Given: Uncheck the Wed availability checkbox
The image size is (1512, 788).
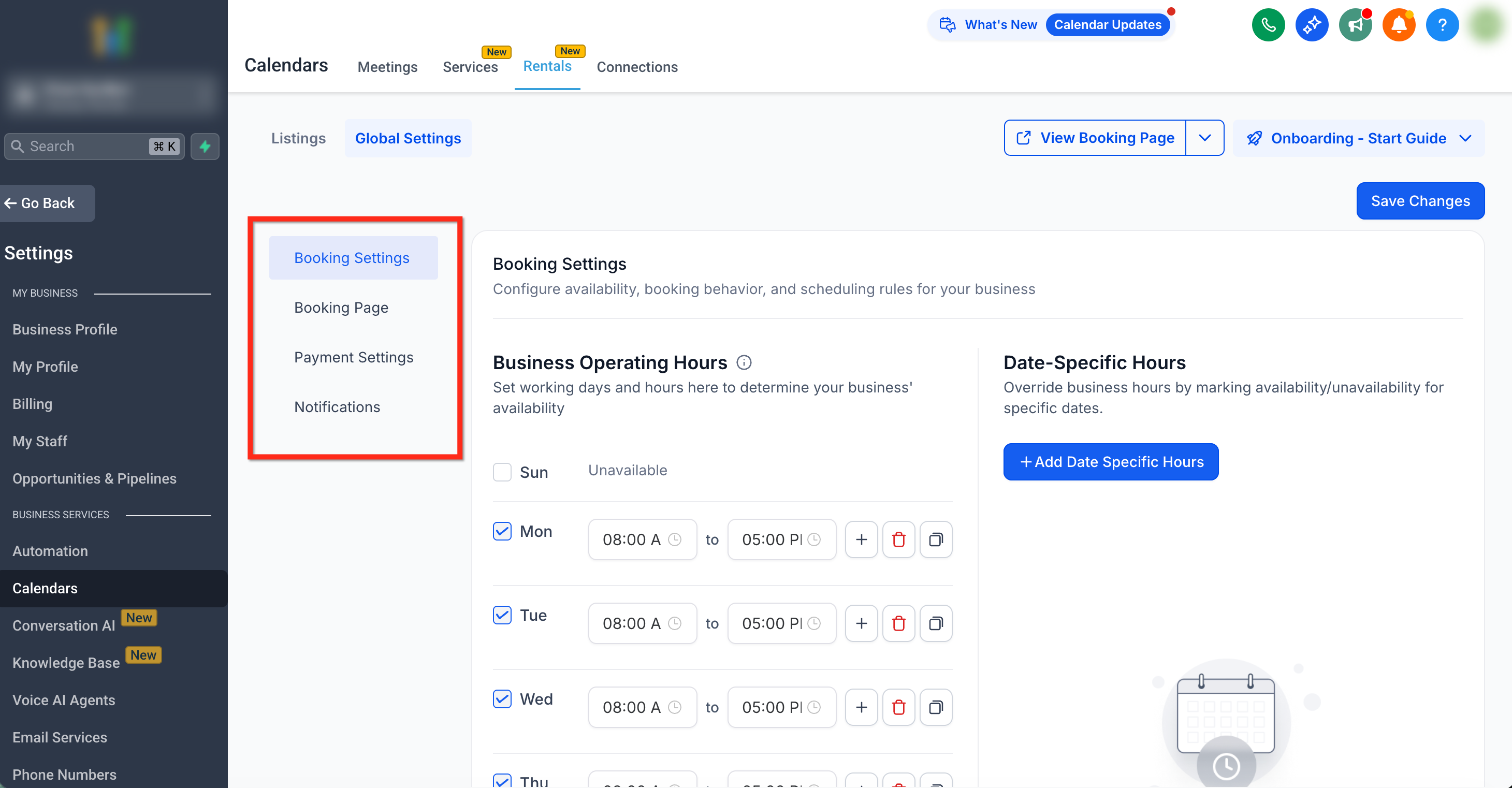Looking at the screenshot, I should tap(502, 699).
